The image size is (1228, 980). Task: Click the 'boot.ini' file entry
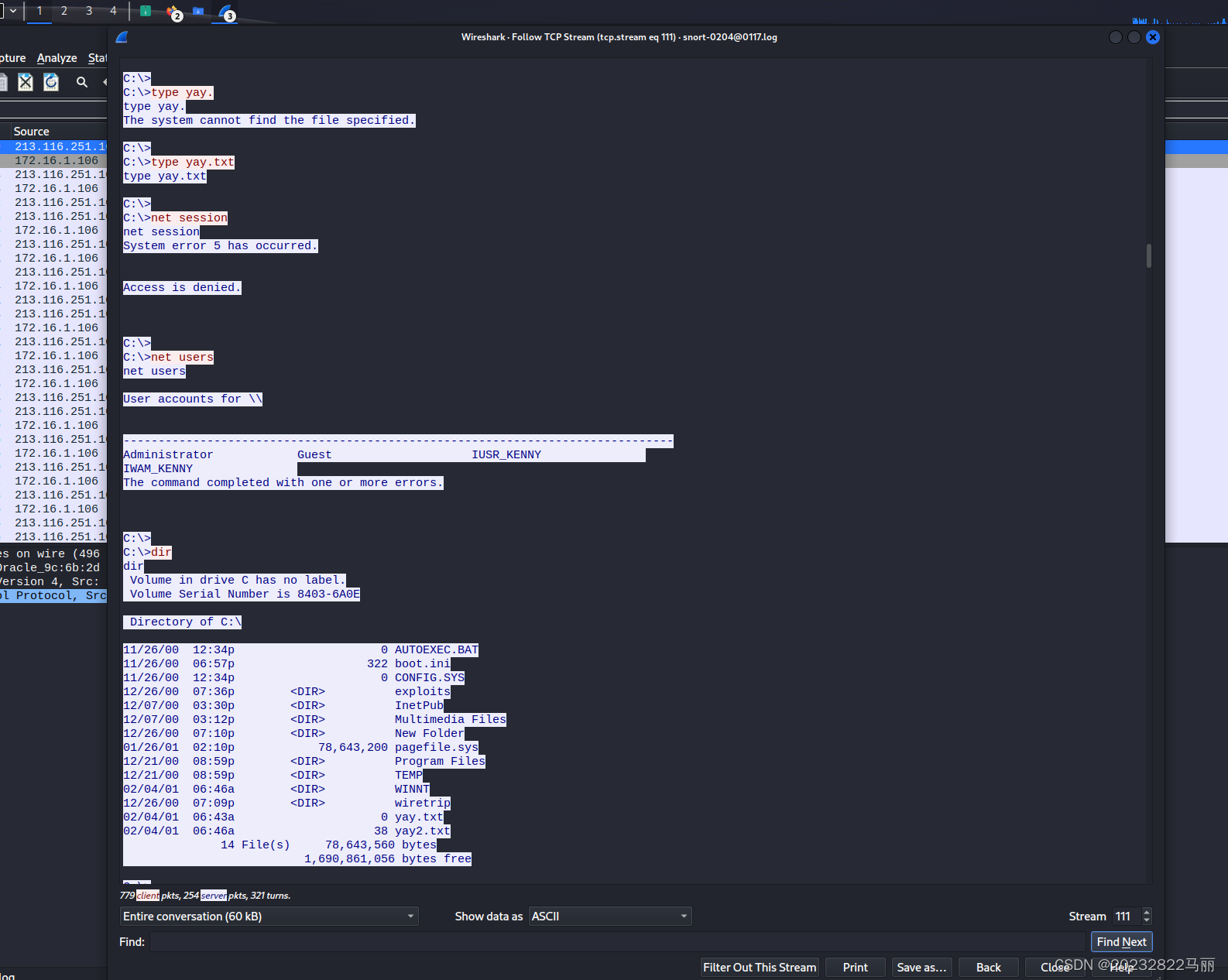click(x=423, y=664)
